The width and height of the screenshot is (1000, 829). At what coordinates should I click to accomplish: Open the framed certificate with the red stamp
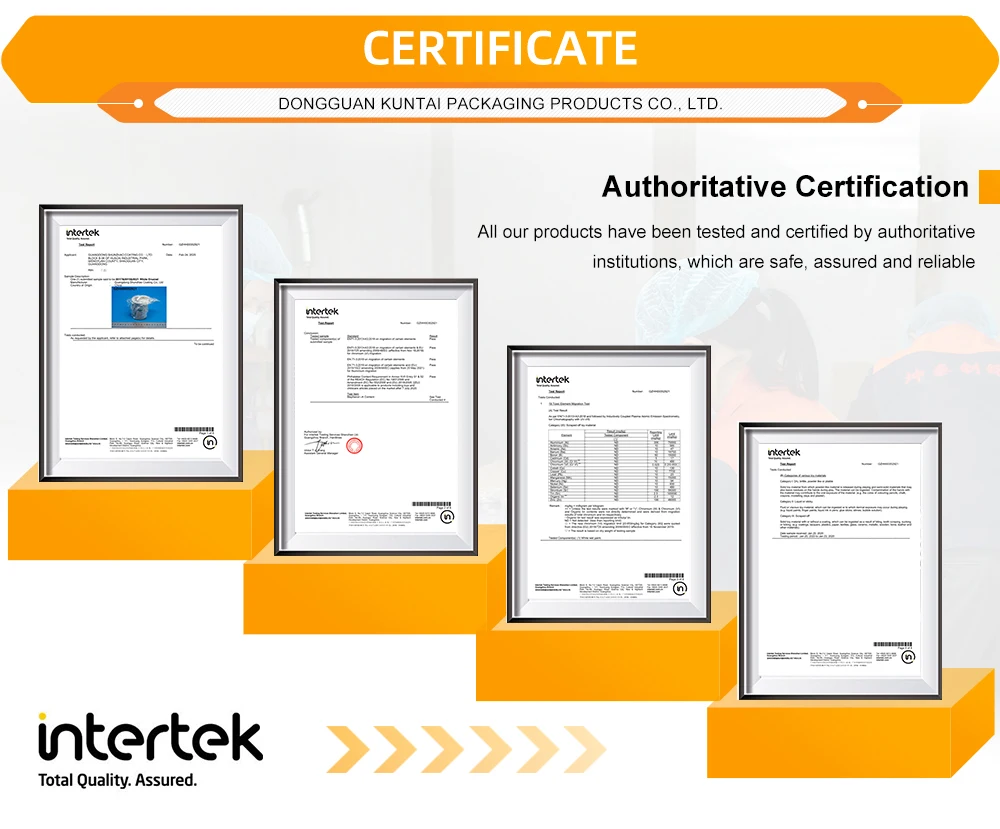376,417
